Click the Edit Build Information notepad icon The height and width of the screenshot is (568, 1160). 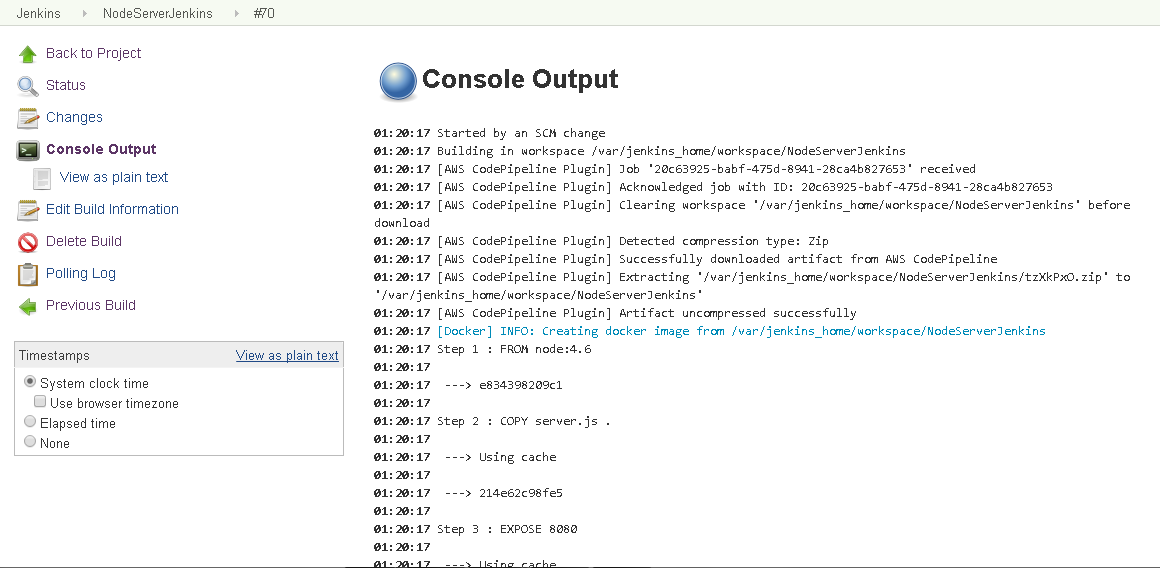pyautogui.click(x=27, y=210)
